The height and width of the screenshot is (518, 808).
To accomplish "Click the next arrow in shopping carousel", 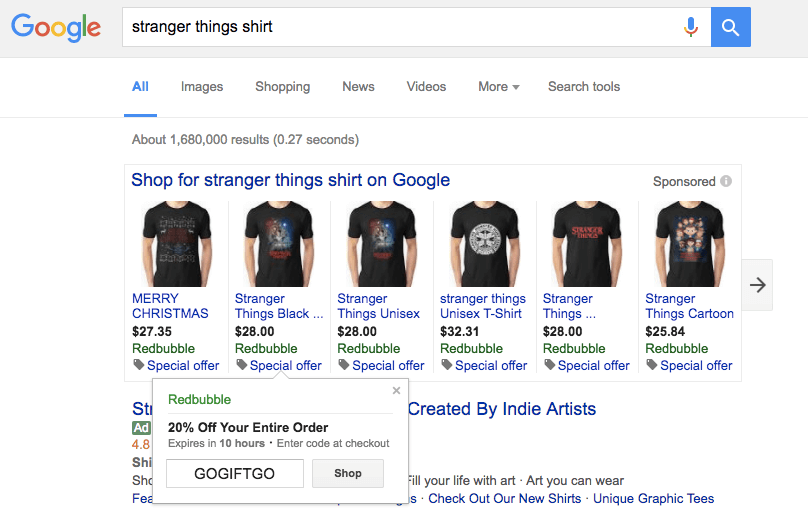I will point(757,285).
